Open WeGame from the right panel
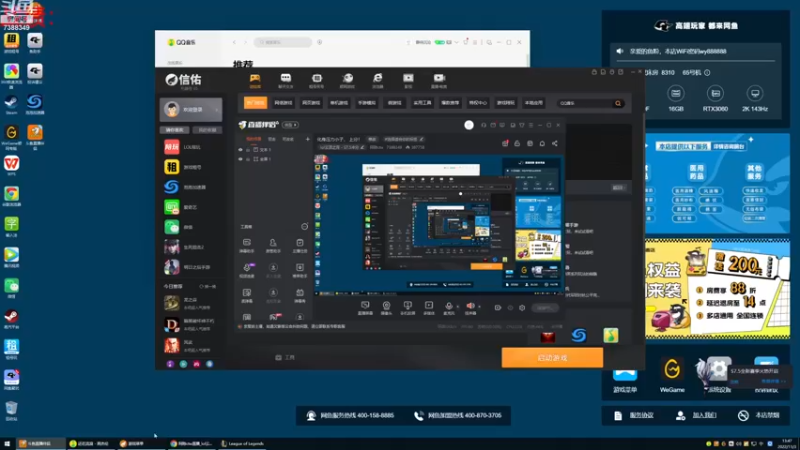Image resolution: width=800 pixels, height=450 pixels. click(672, 375)
